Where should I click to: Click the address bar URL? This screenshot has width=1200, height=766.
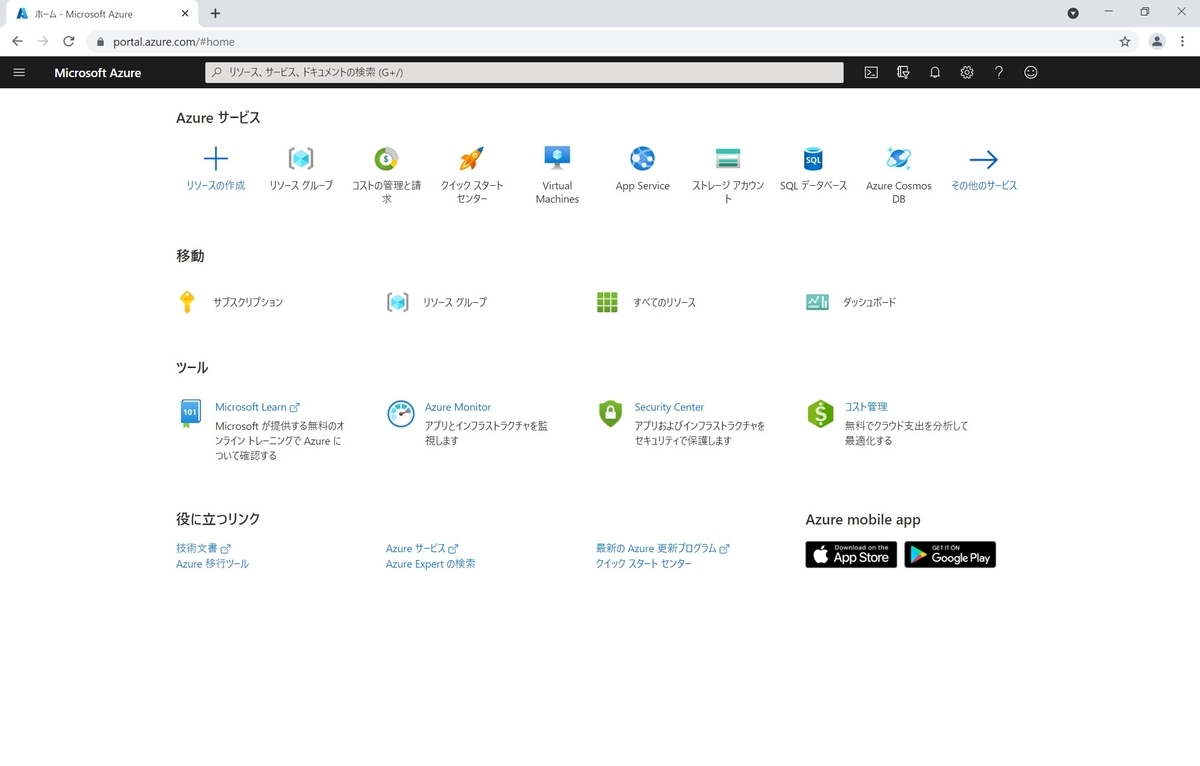point(173,42)
